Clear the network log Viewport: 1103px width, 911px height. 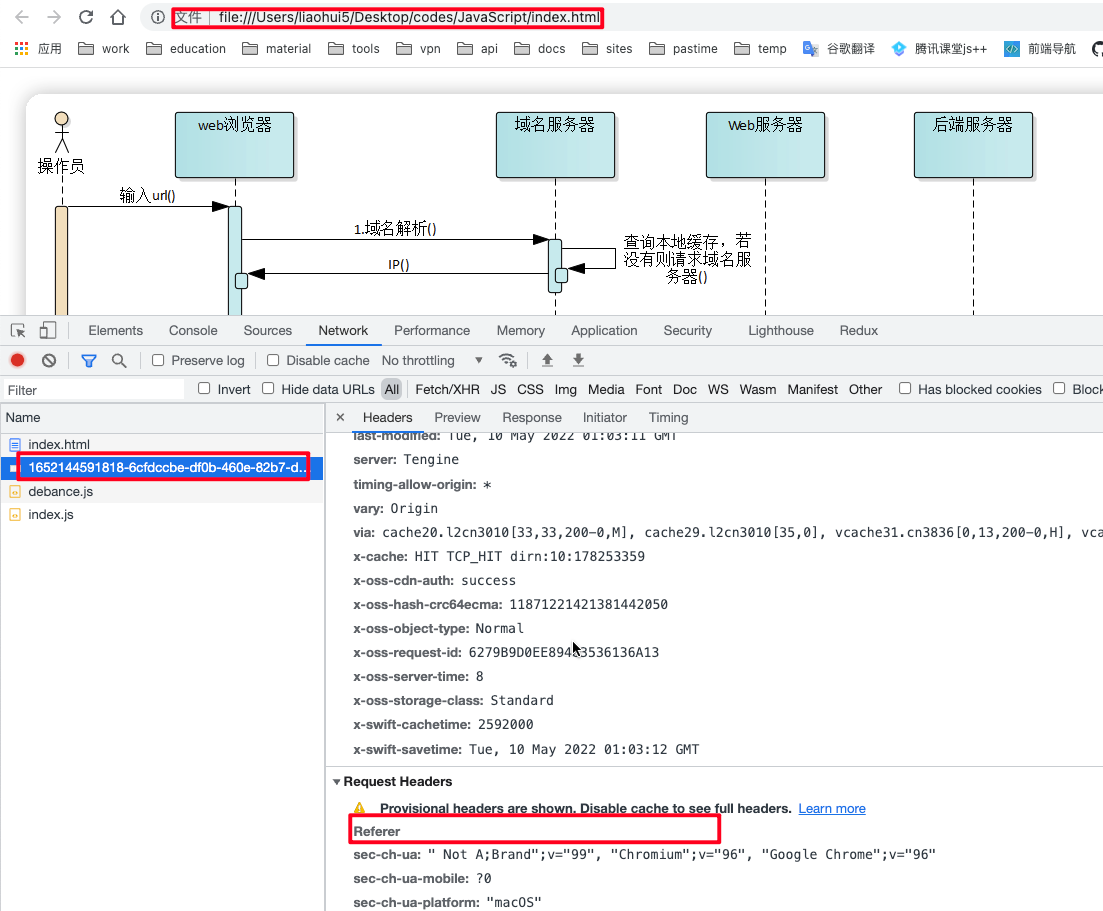point(49,360)
